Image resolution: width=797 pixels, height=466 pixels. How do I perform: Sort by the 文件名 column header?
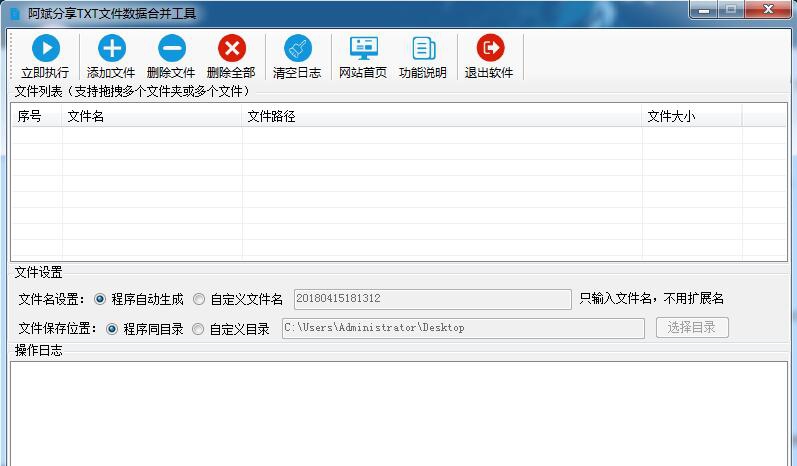click(152, 116)
